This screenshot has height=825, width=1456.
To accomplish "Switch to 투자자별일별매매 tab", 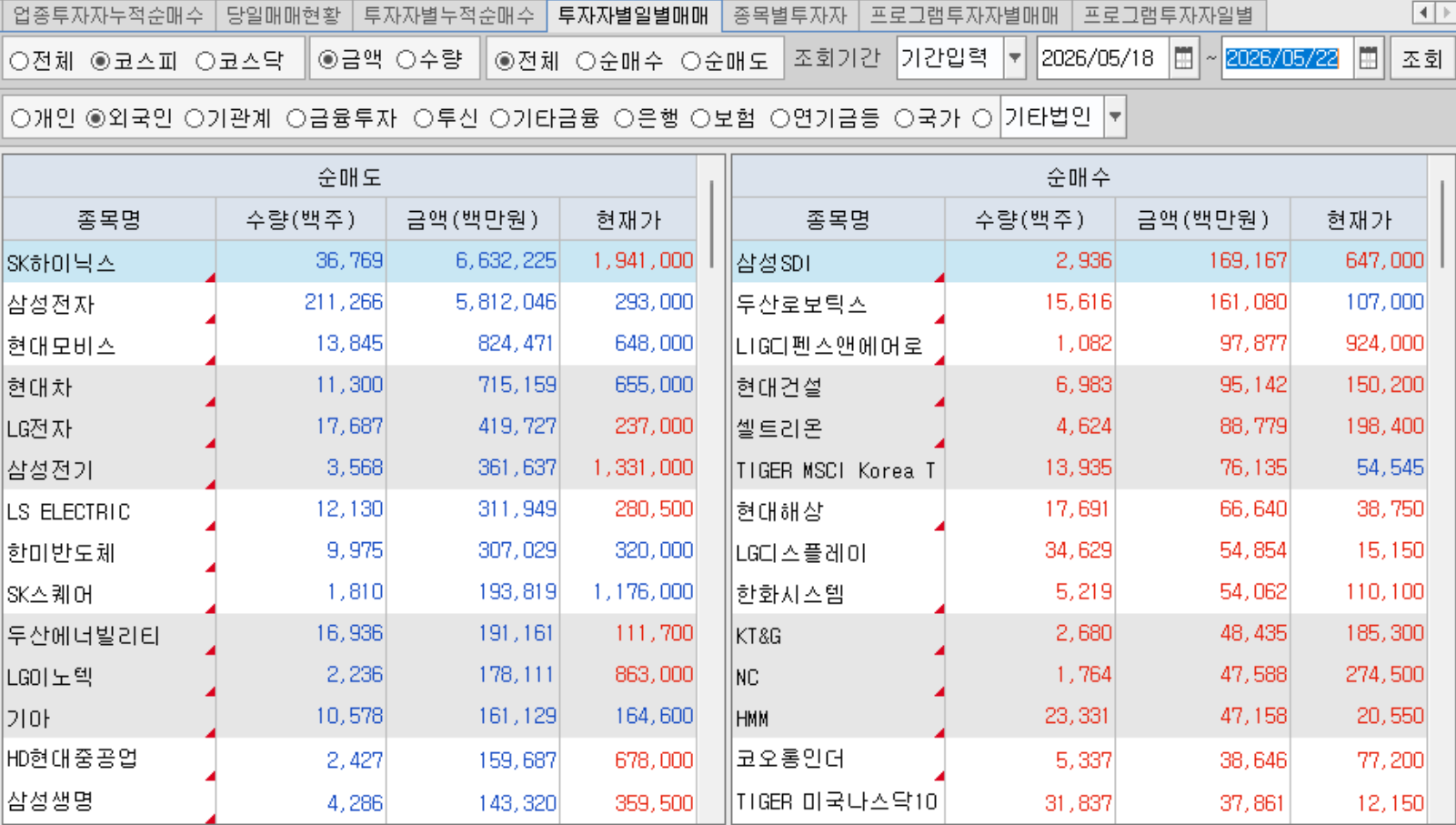I will (633, 15).
